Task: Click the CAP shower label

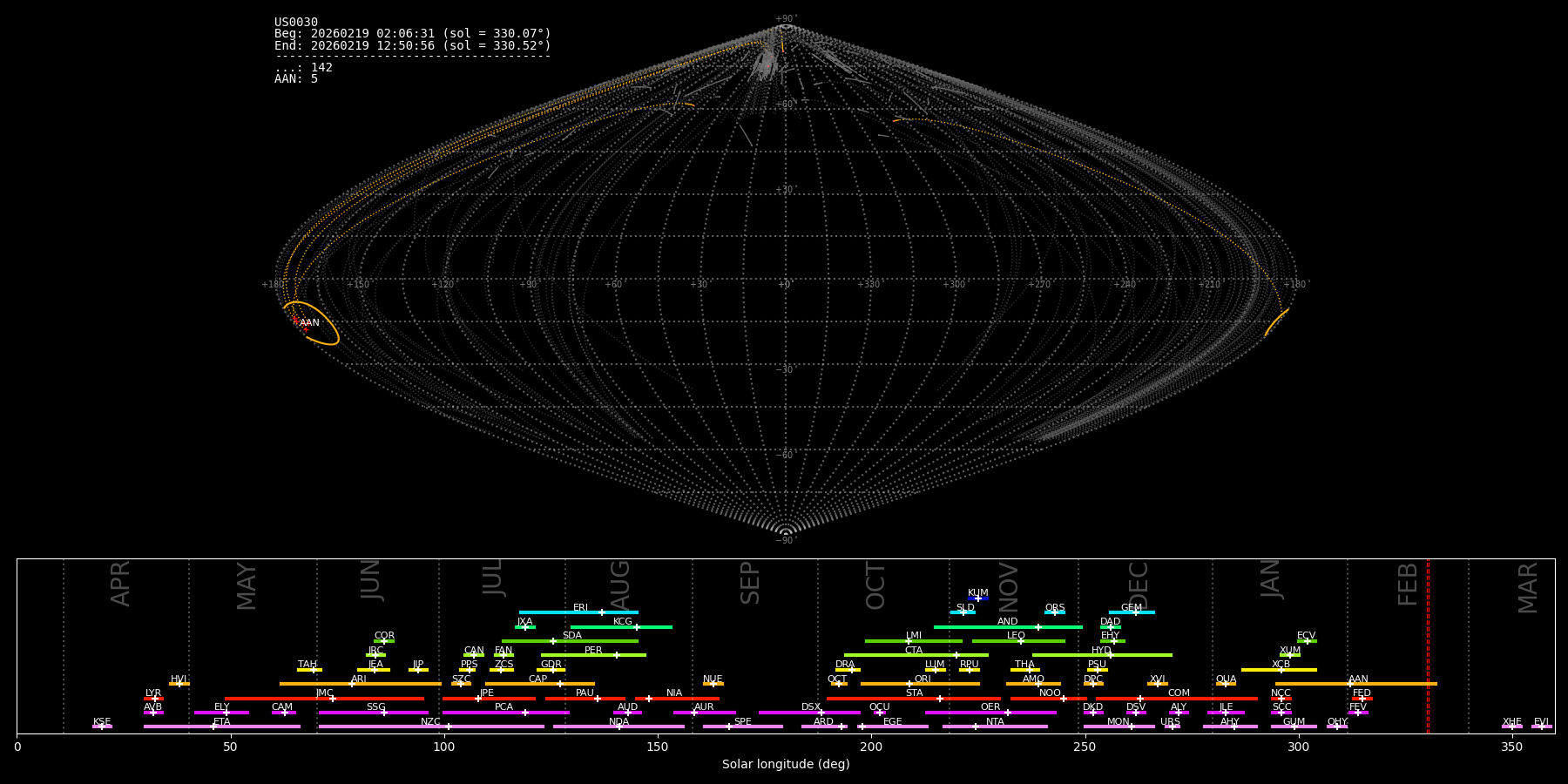Action: 538,679
